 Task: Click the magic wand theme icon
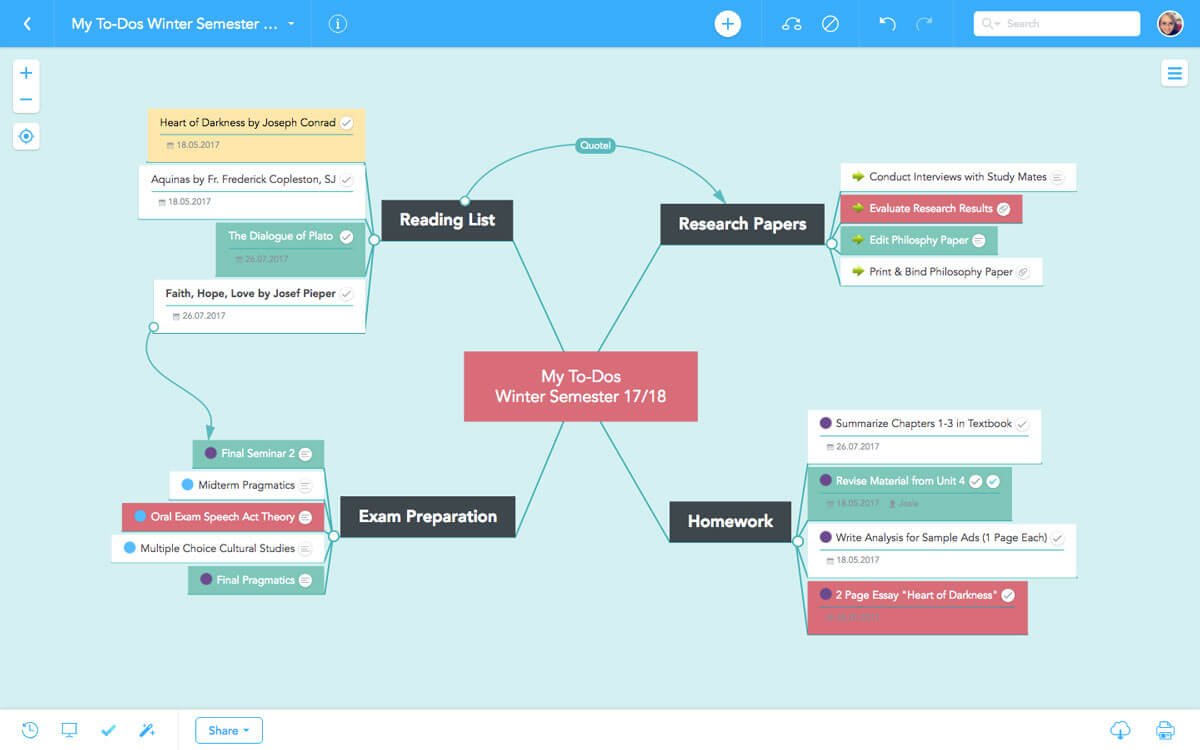[147, 730]
